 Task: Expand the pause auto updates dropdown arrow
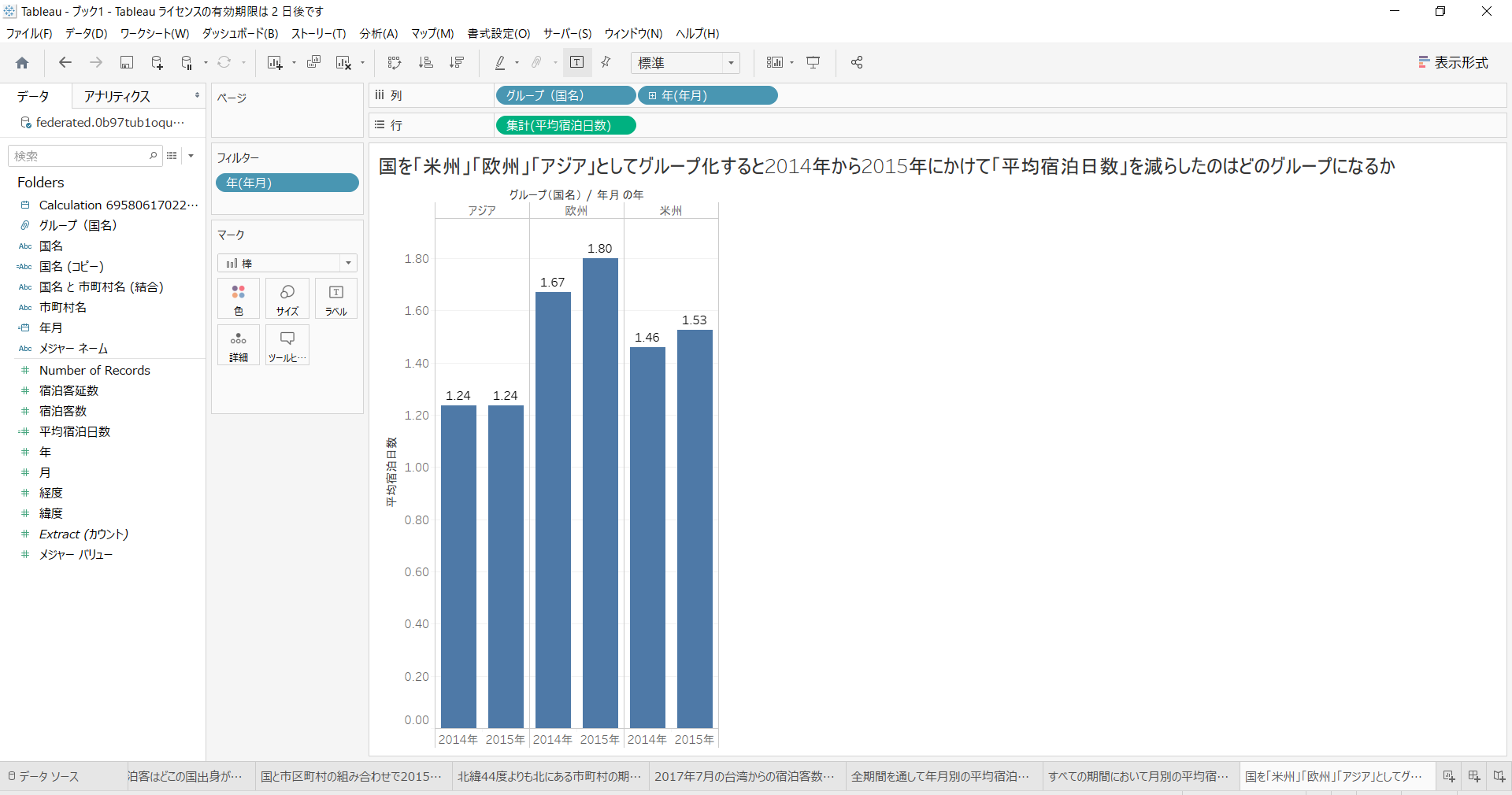pyautogui.click(x=206, y=63)
